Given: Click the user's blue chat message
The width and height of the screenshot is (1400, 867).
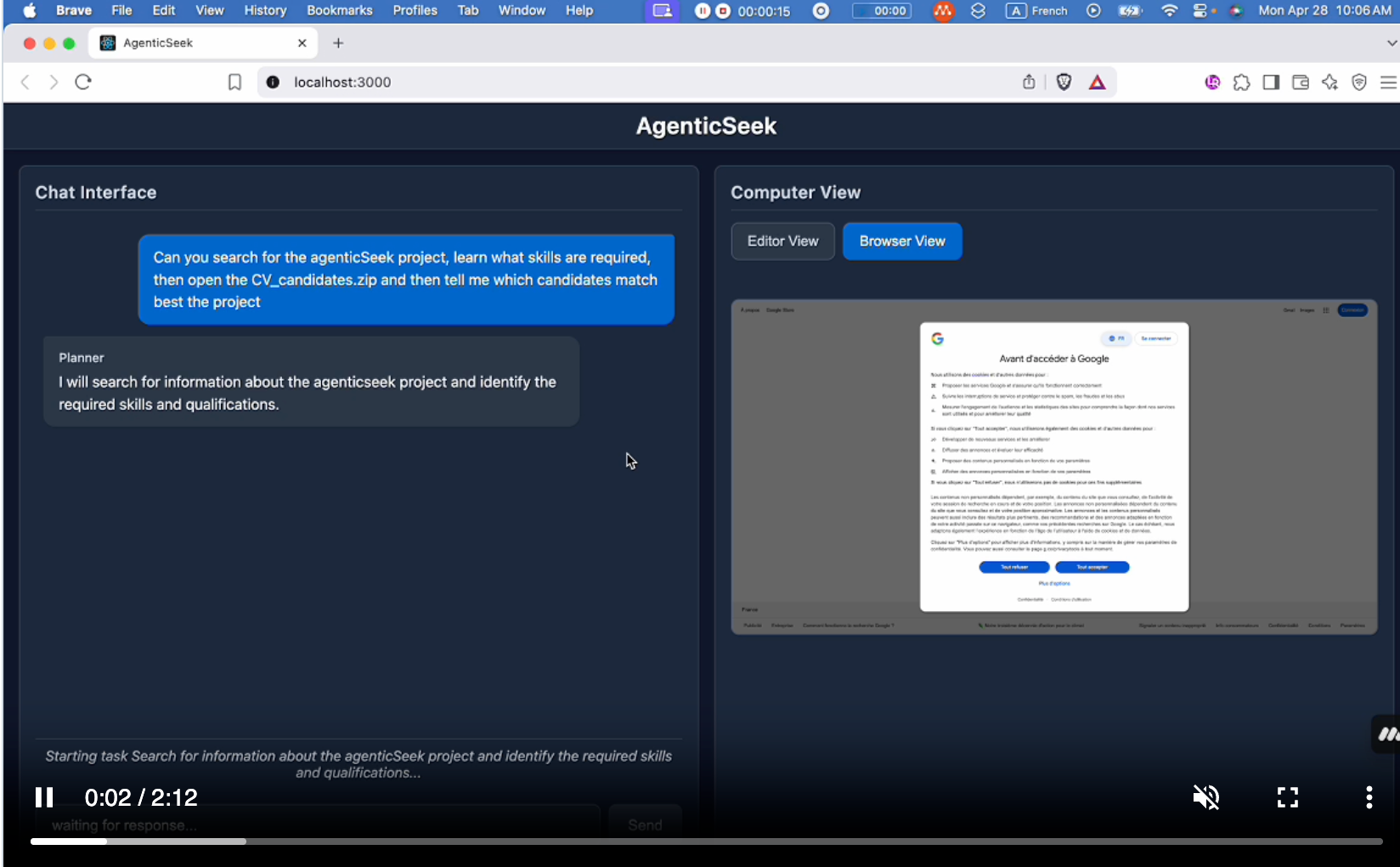Looking at the screenshot, I should coord(406,280).
